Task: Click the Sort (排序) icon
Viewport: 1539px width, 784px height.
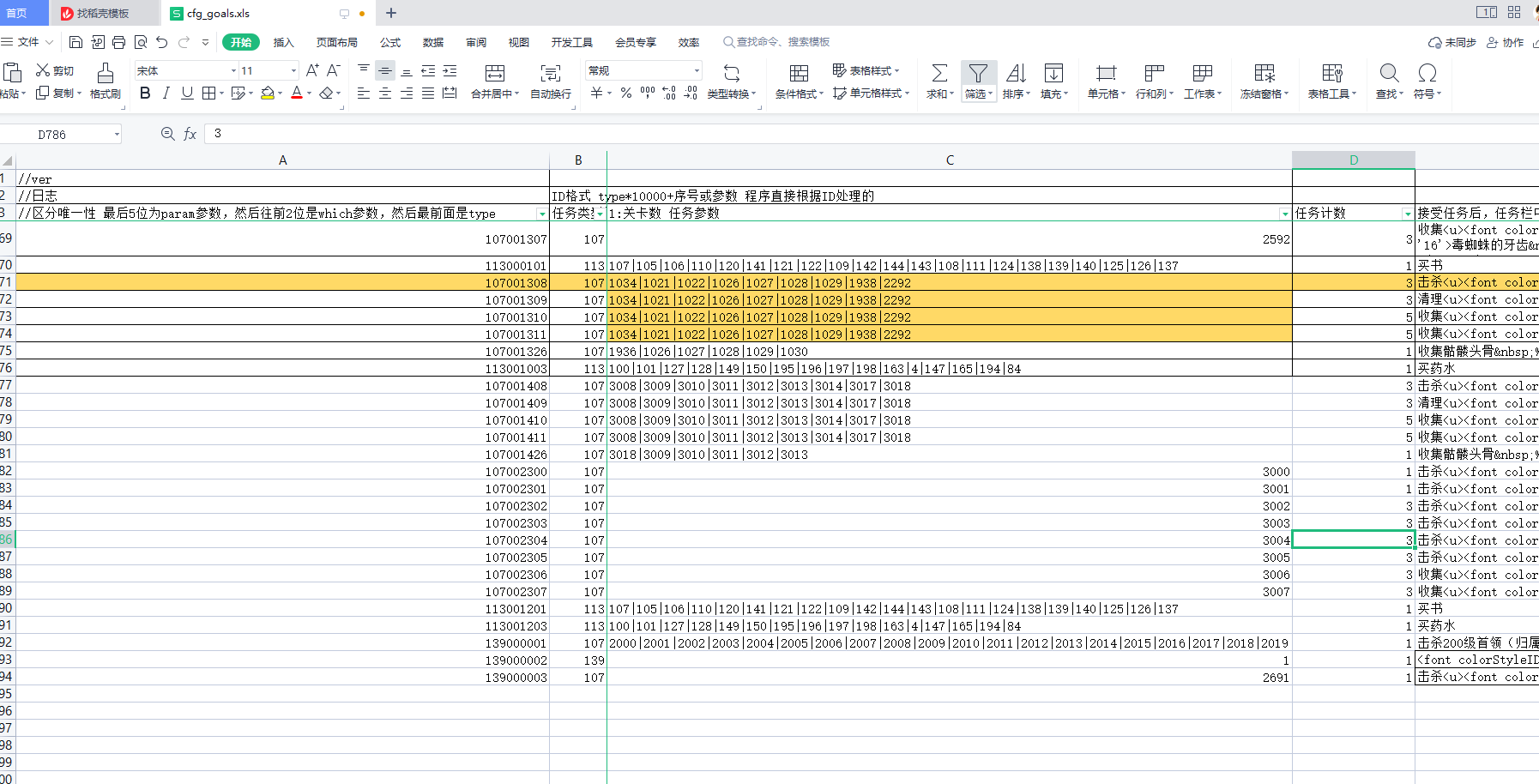Action: click(x=1016, y=73)
